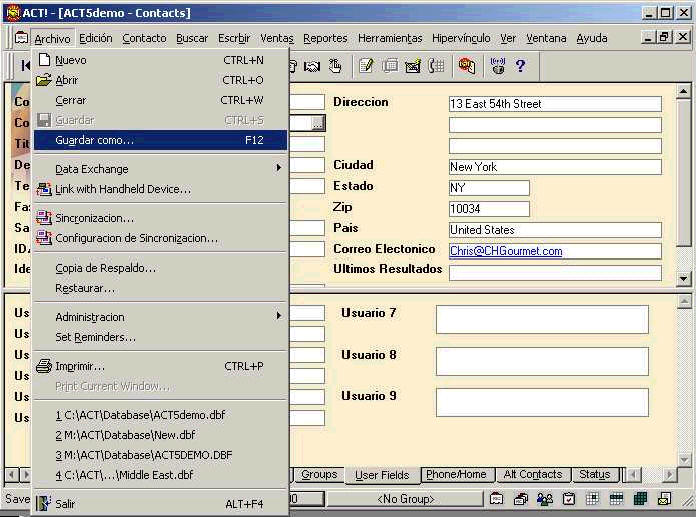Open daily calendar icon in status bar
696x517 pixels.
tap(593, 499)
